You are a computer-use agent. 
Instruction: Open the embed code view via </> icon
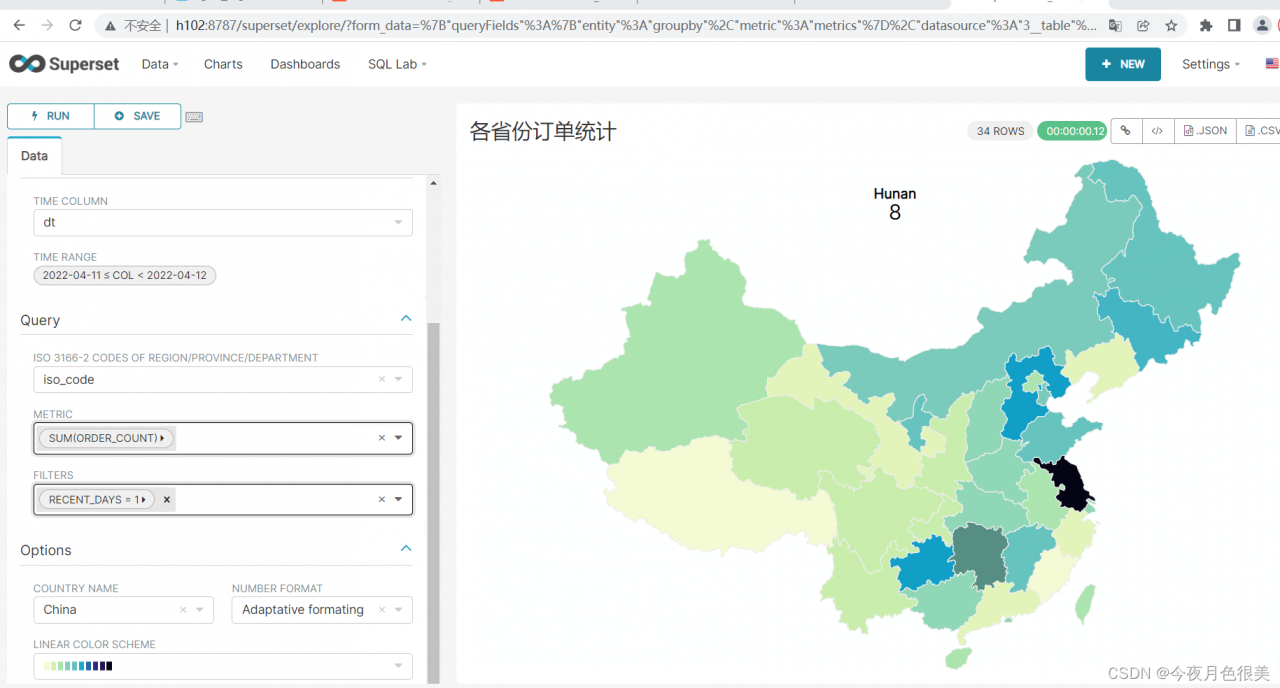[1157, 130]
